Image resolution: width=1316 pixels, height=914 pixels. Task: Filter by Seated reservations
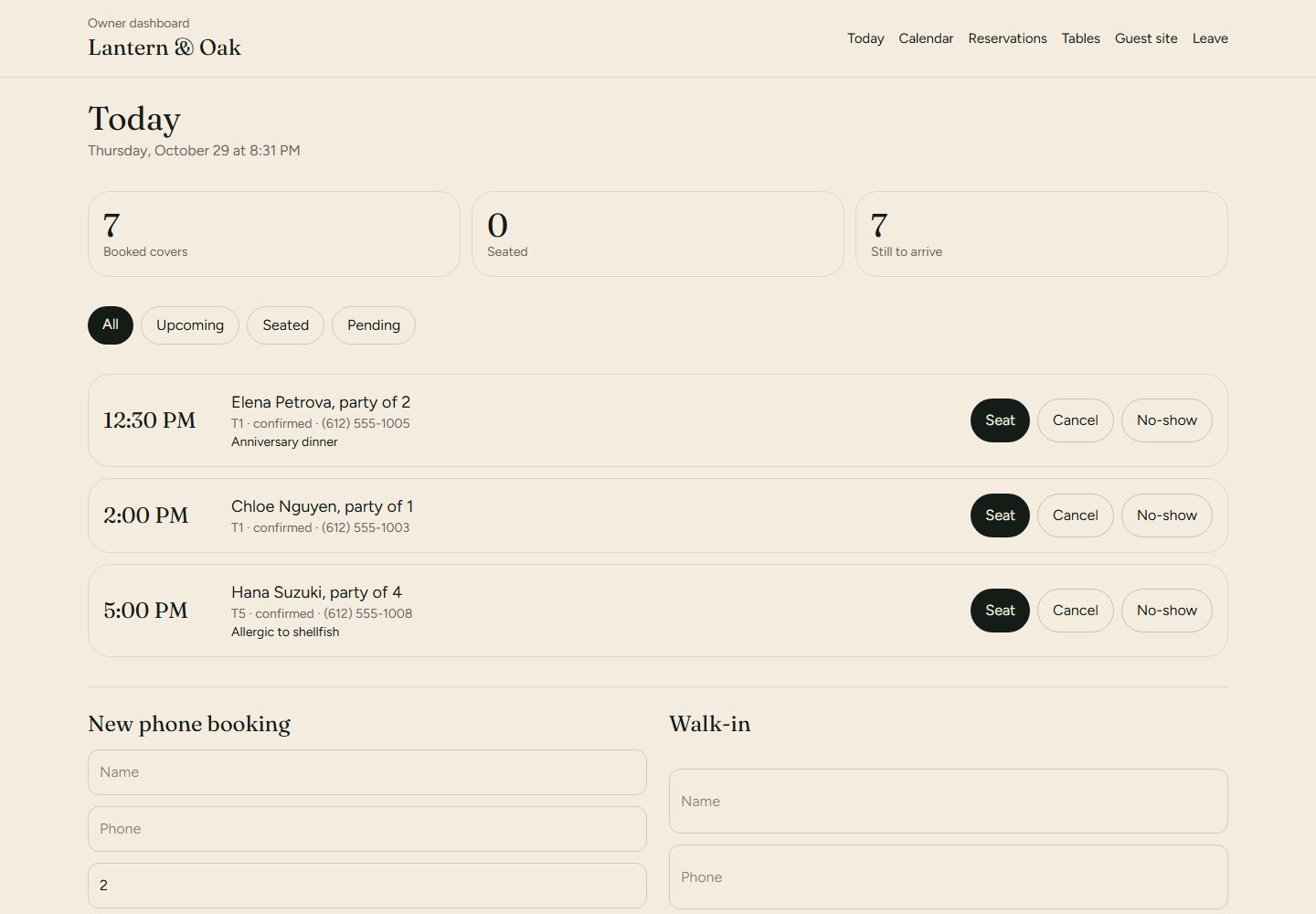pyautogui.click(x=285, y=325)
